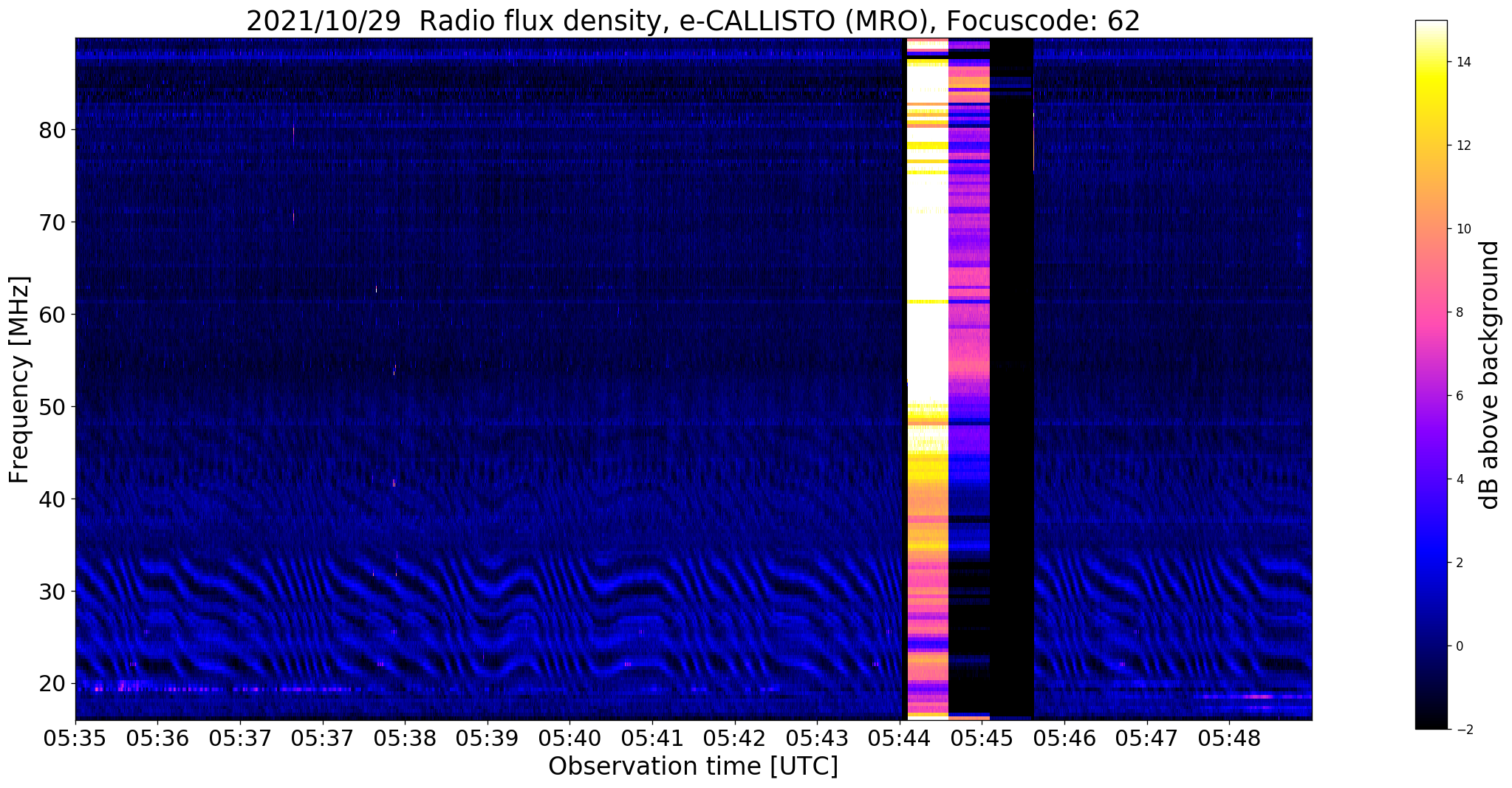Click the 05:35 time tick label
The width and height of the screenshot is (1512, 788).
tap(75, 739)
